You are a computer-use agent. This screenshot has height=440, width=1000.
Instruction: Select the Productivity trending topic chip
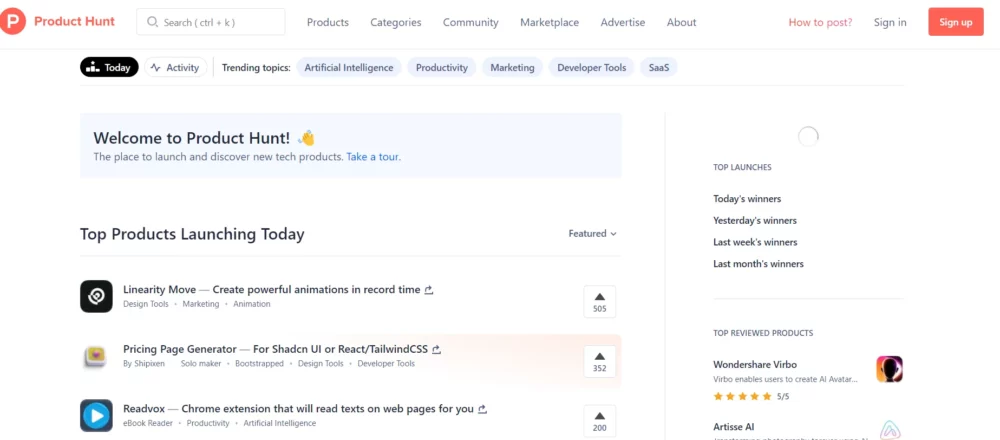(442, 67)
